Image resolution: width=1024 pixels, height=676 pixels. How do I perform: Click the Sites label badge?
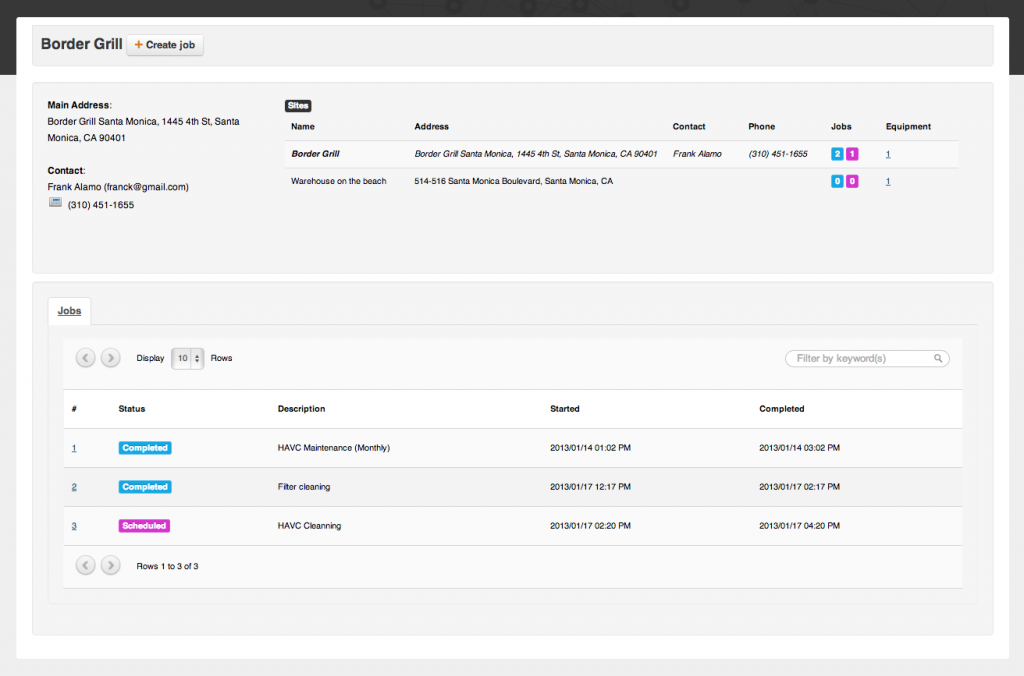click(298, 106)
